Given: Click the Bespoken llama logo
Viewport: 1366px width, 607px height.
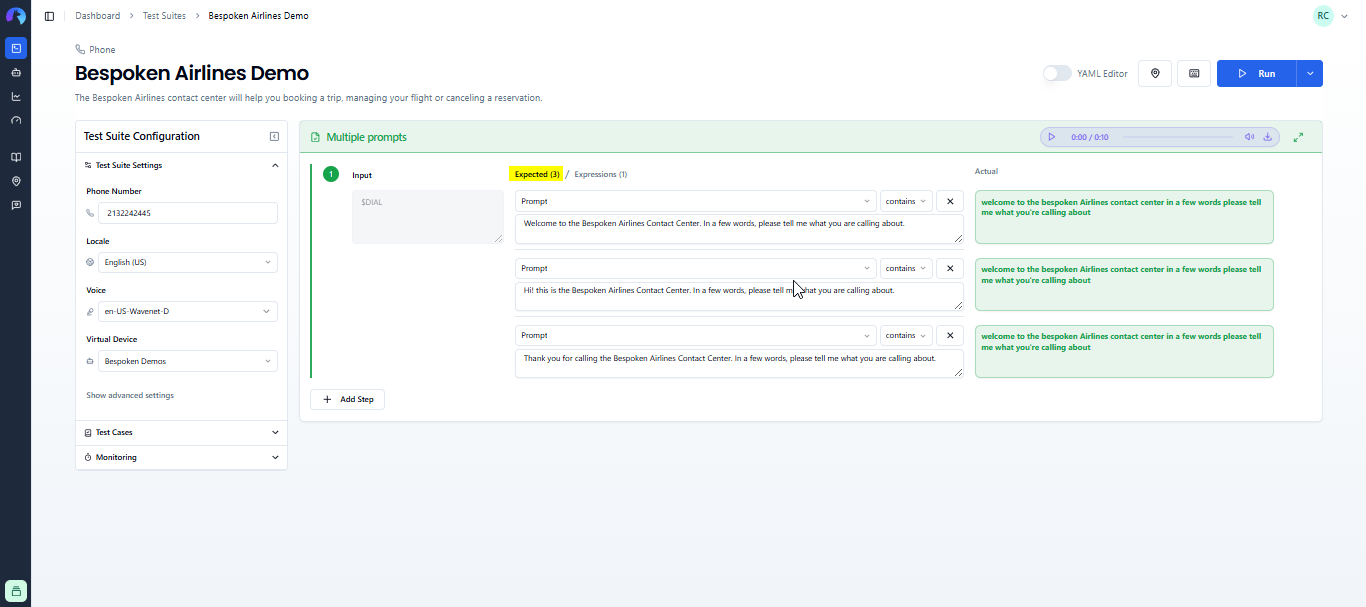Looking at the screenshot, I should pos(15,16).
